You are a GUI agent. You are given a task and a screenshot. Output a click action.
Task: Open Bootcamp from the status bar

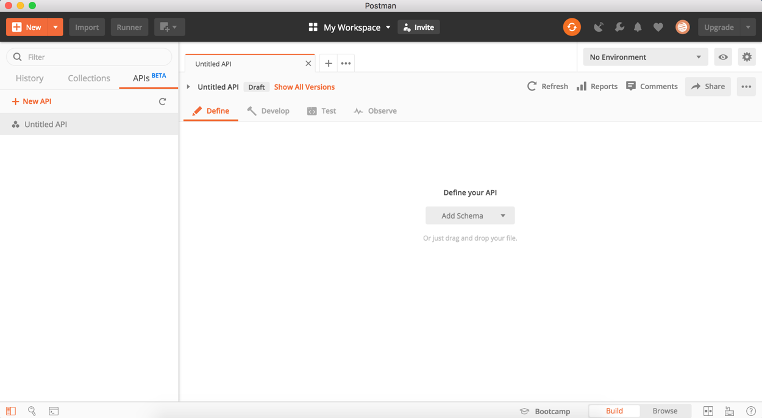point(545,411)
